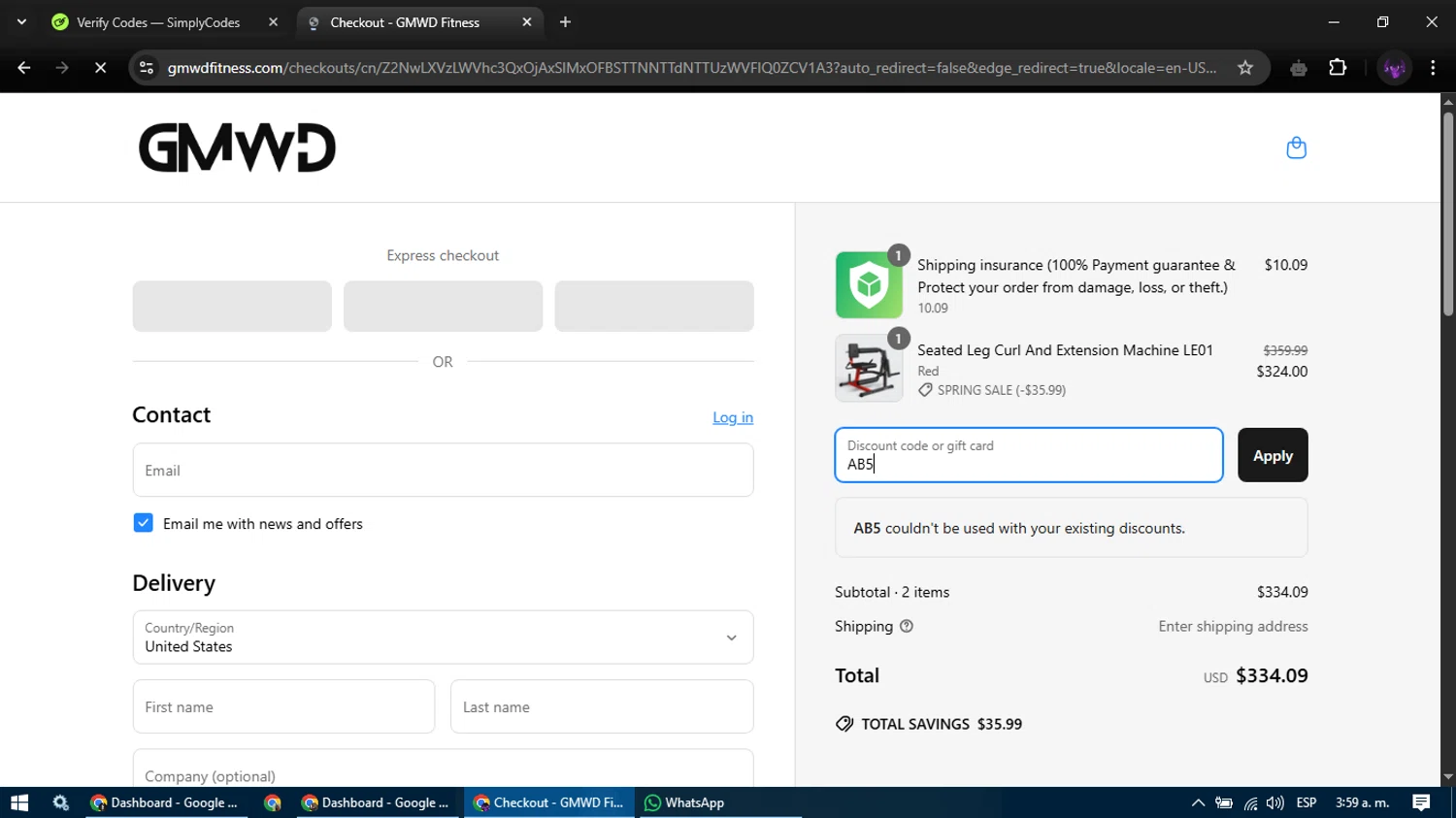Open the taskbar settings gear icon
1456x818 pixels.
coord(61,802)
